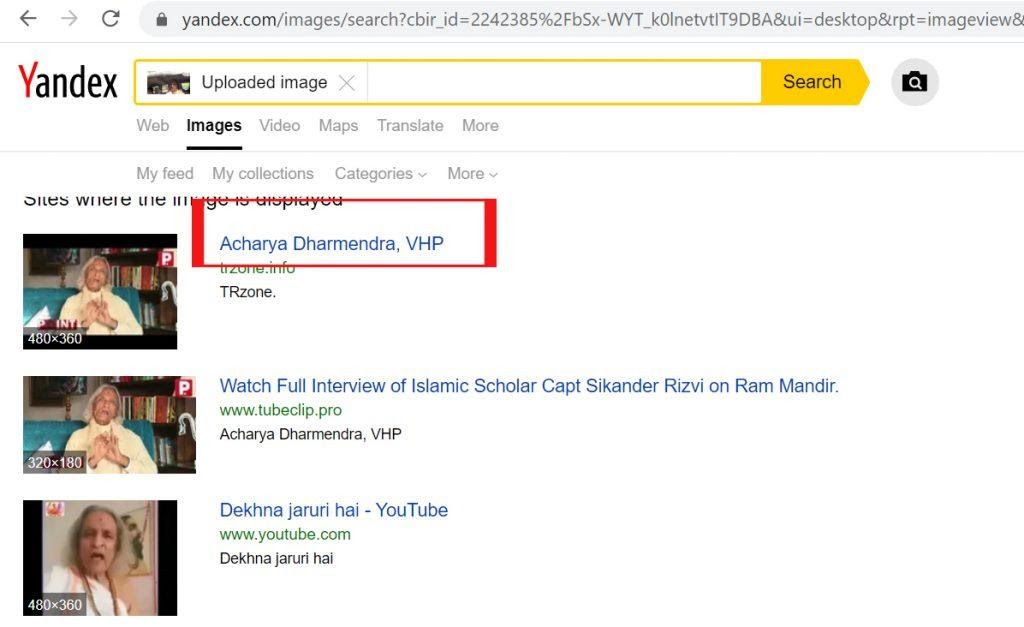Screen dimensions: 1024x627
Task: Open the Maps tab
Action: [338, 125]
